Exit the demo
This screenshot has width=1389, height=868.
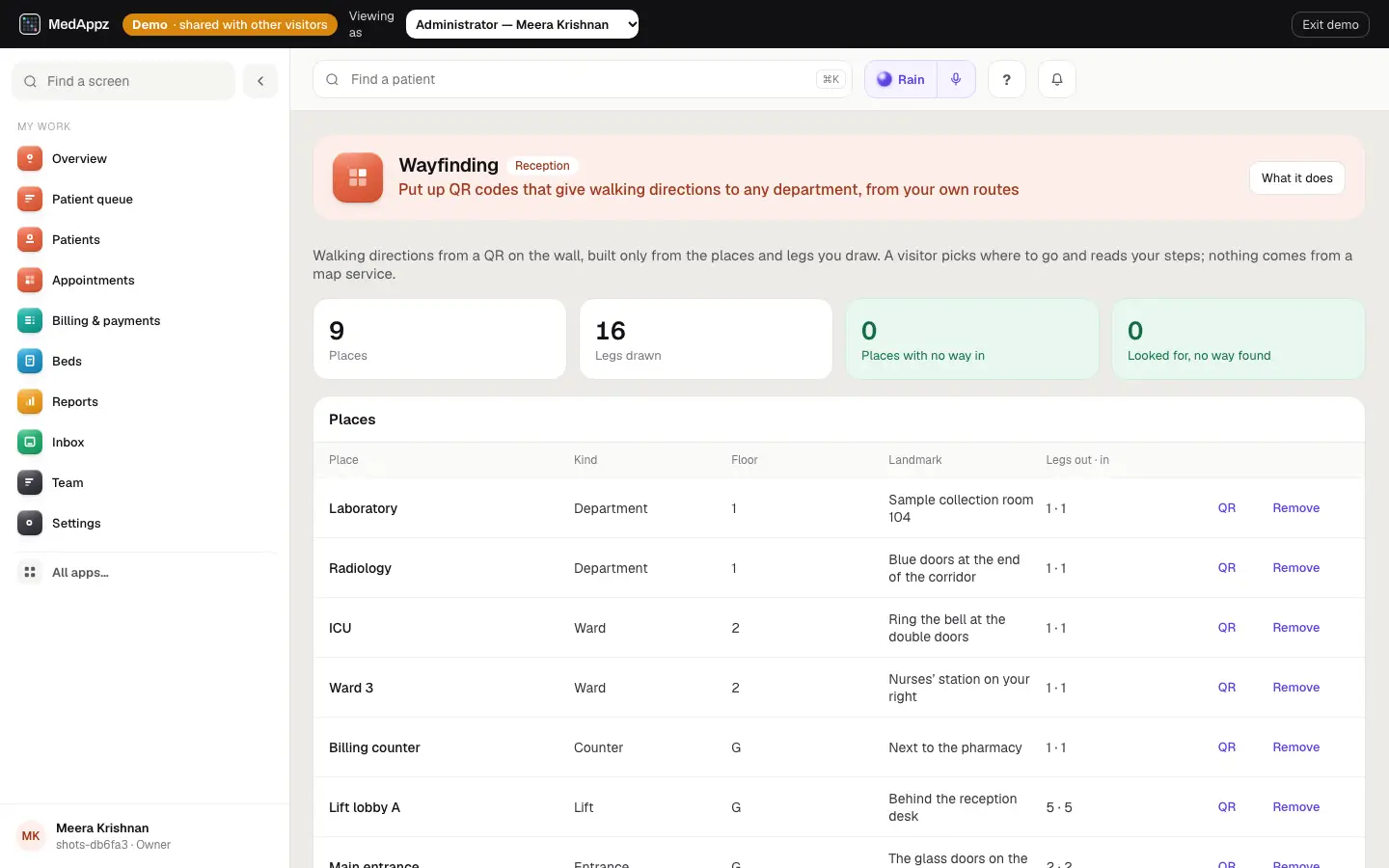pyautogui.click(x=1330, y=24)
